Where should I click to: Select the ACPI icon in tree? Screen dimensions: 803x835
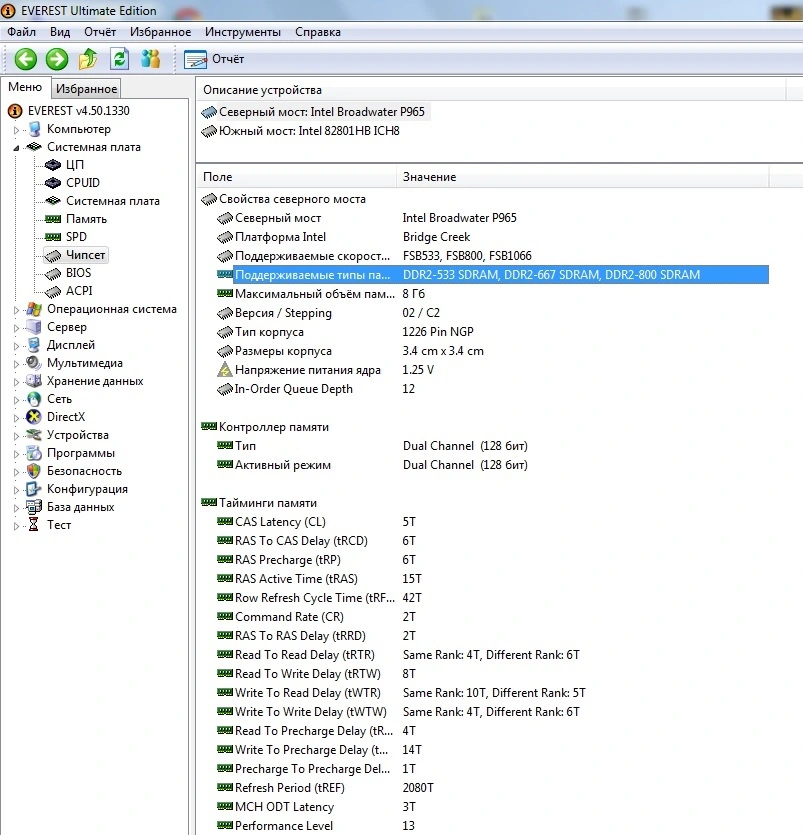pyautogui.click(x=53, y=292)
